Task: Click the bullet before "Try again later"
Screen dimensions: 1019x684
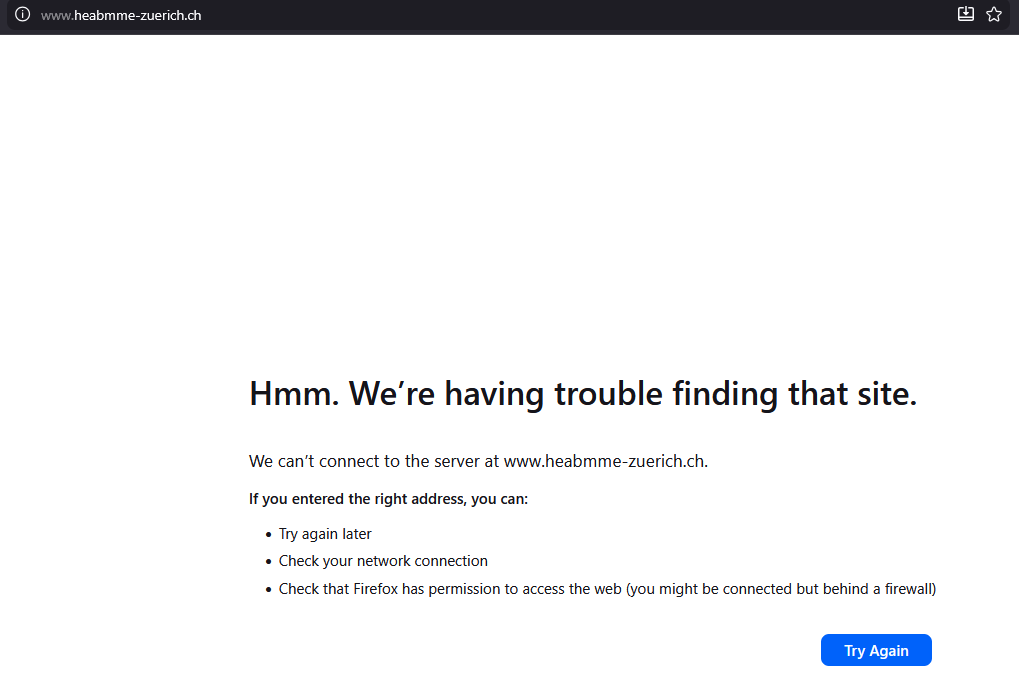Action: (268, 535)
